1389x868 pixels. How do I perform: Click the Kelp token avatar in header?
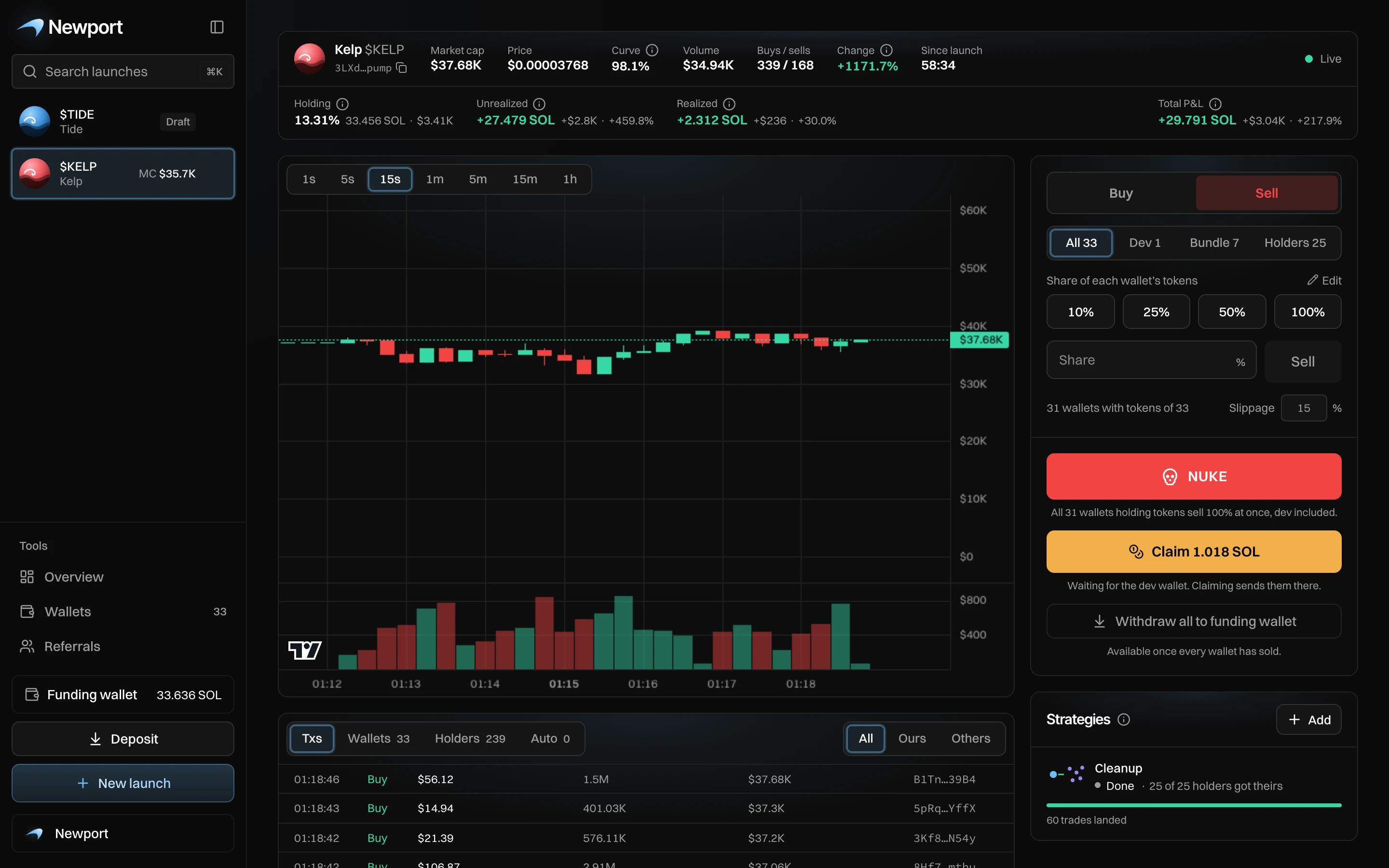click(309, 58)
